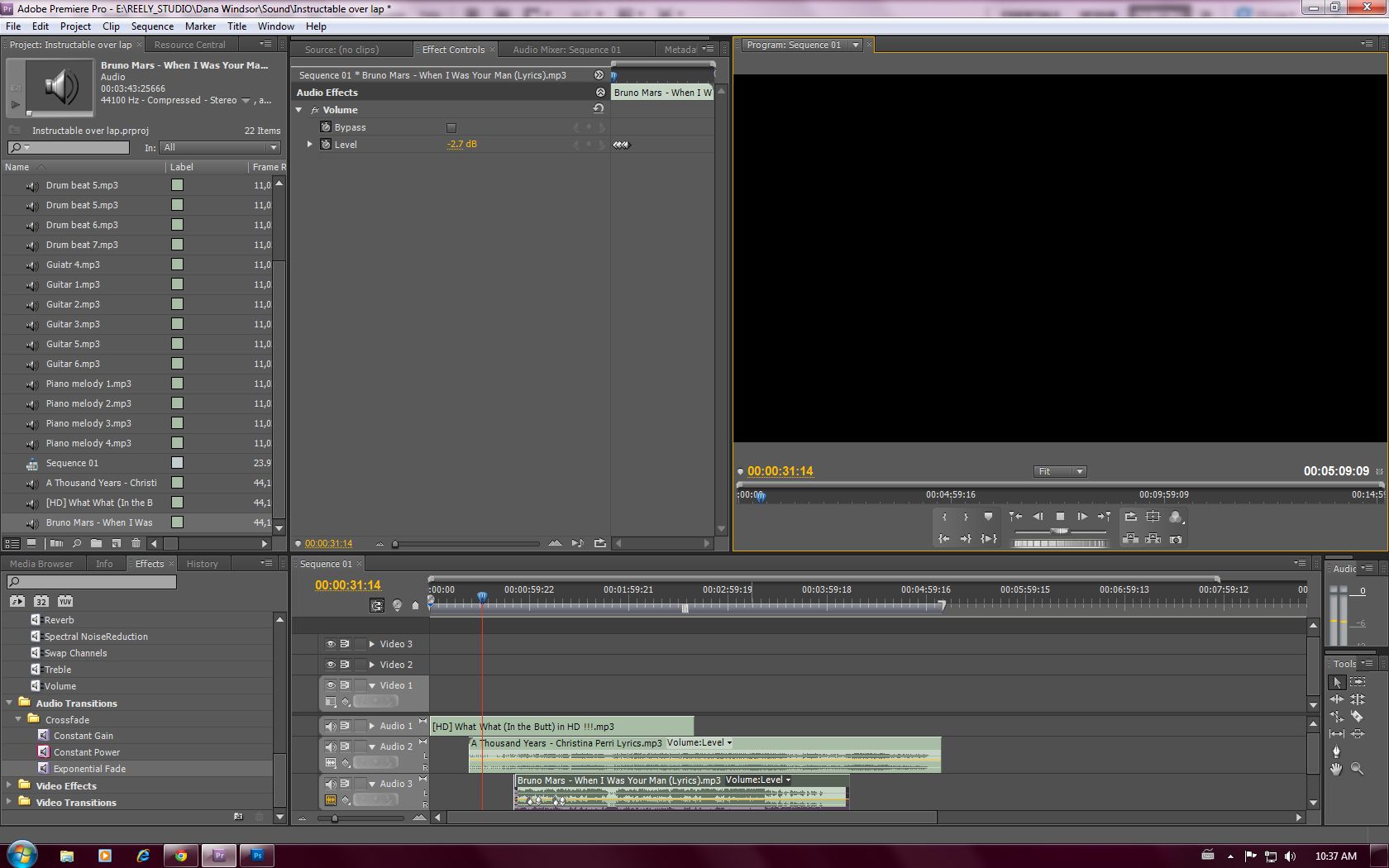
Task: Expand the Audio 1 track
Action: [372, 726]
